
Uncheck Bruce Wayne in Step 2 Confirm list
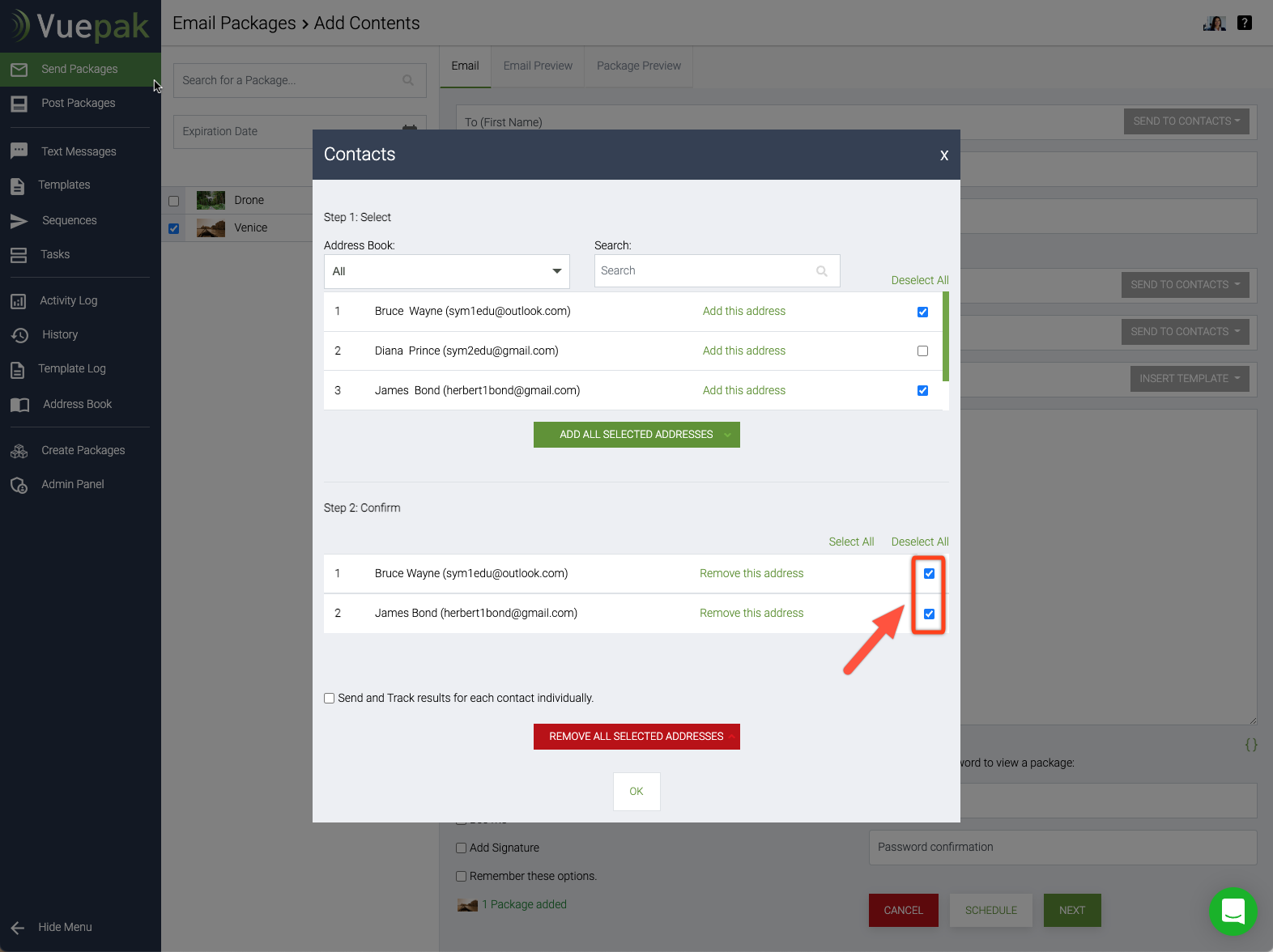click(929, 573)
